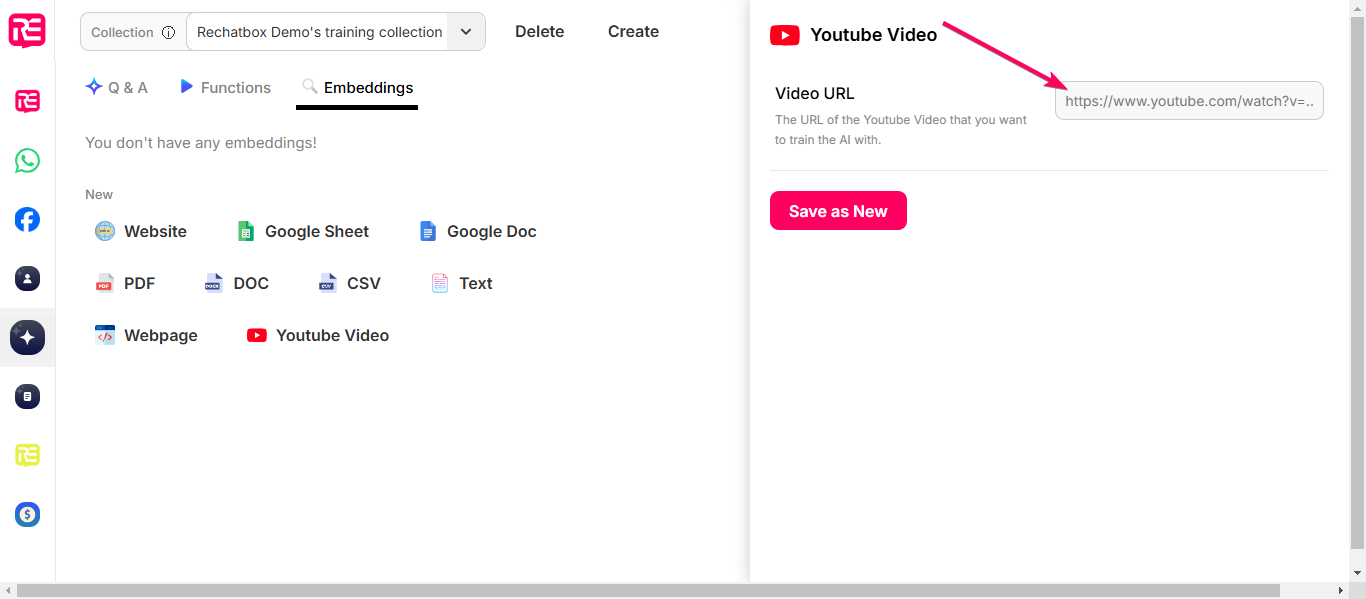Expand the collection dropdown arrow
This screenshot has width=1366, height=599.
pyautogui.click(x=466, y=32)
